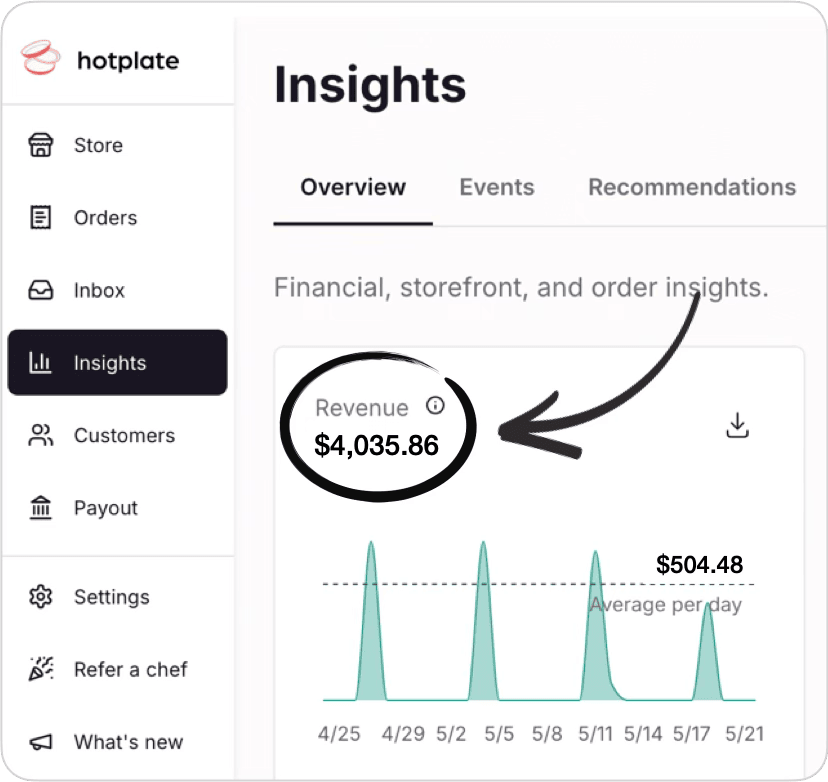828x782 pixels.
Task: Click the Customers people icon
Action: [x=40, y=436]
